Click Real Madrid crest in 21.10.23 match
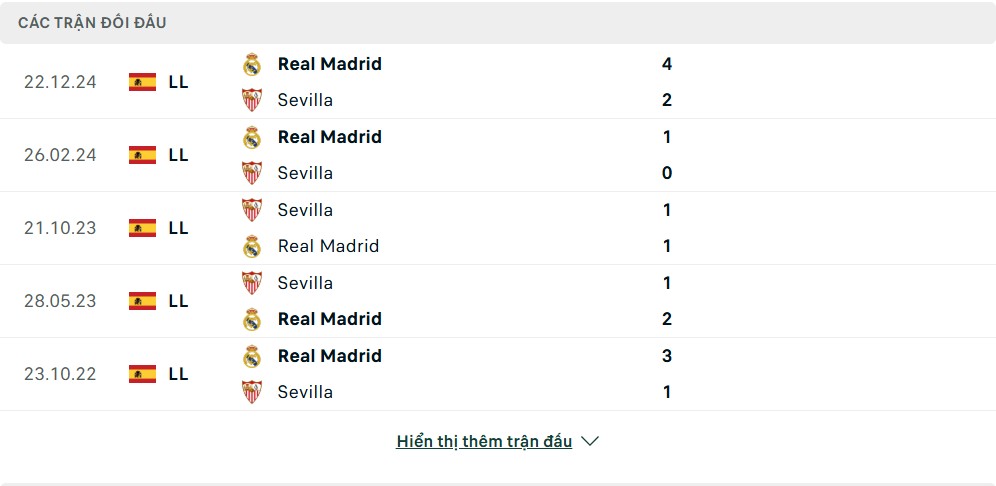The width and height of the screenshot is (996, 486). click(x=252, y=246)
